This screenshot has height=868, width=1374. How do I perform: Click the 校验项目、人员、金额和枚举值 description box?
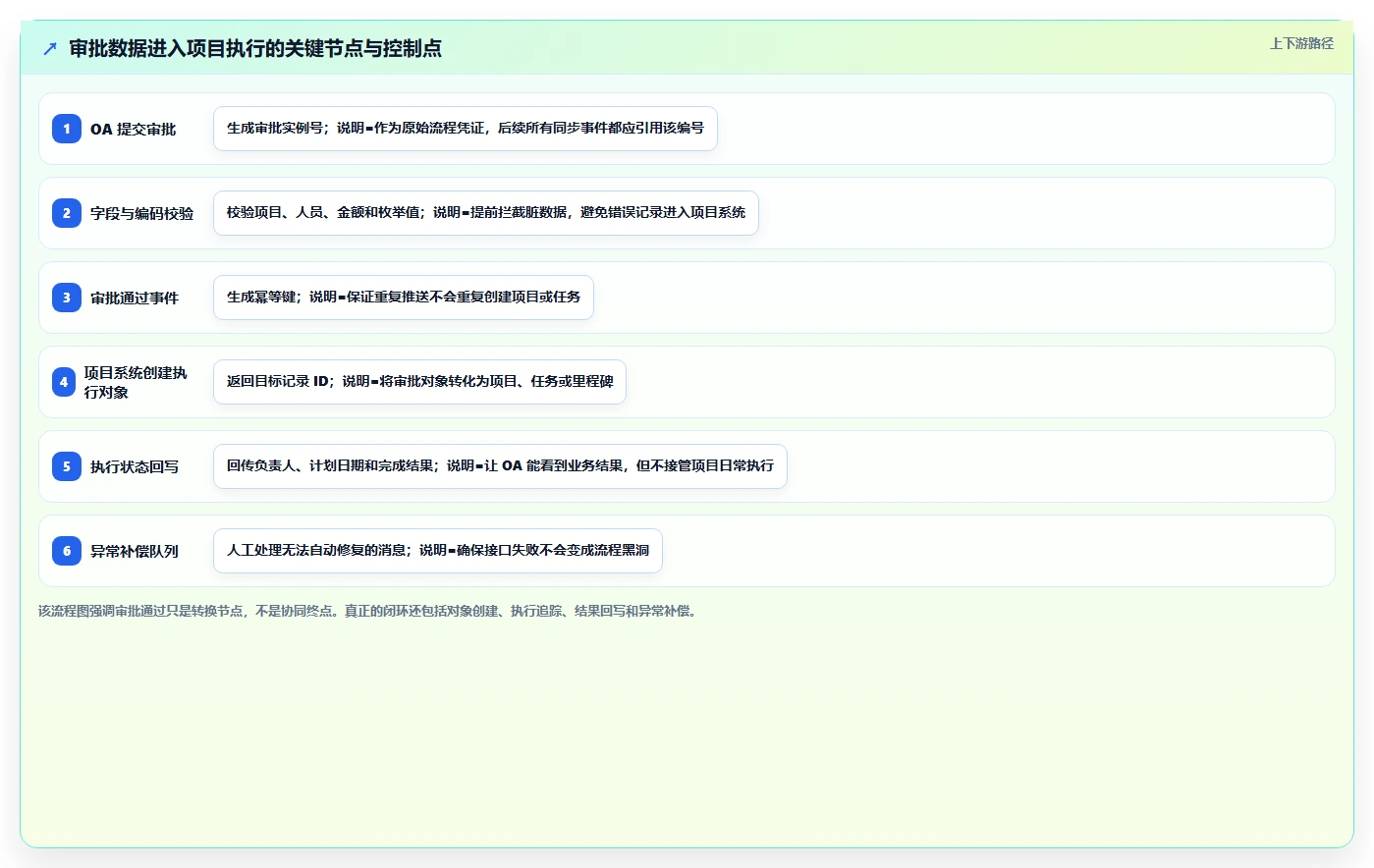pyautogui.click(x=486, y=213)
